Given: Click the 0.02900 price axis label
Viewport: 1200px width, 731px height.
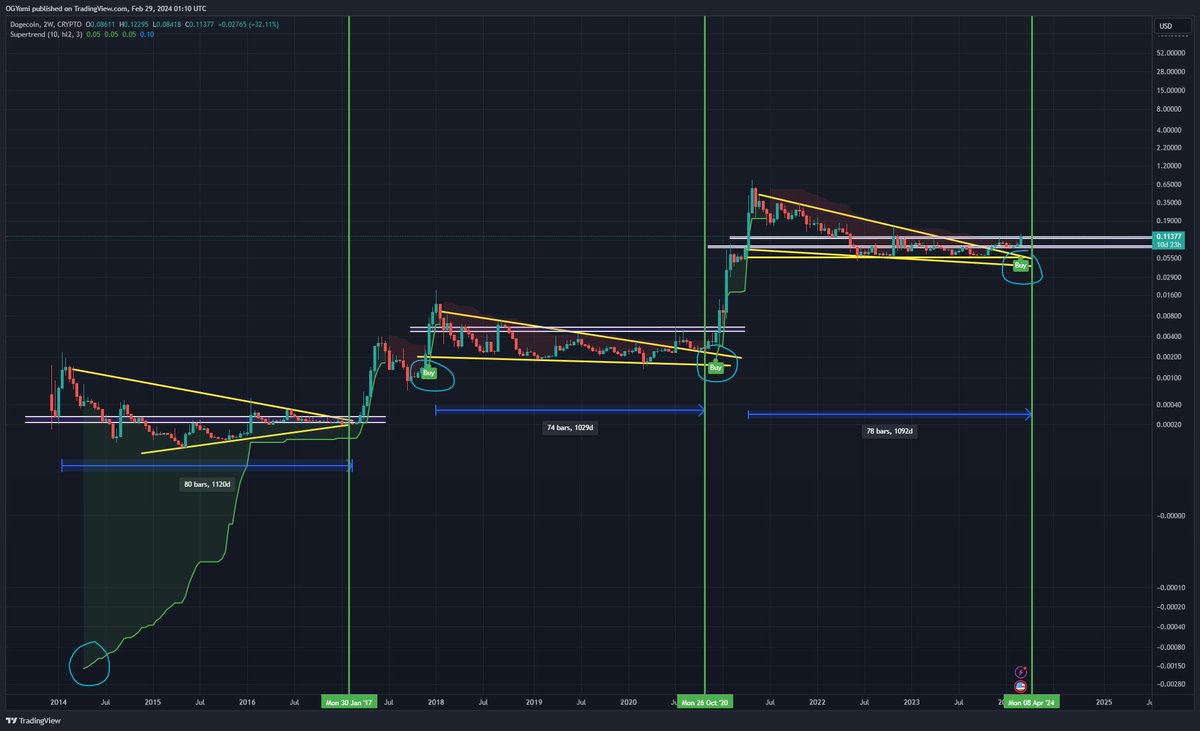Looking at the screenshot, I should 1170,277.
